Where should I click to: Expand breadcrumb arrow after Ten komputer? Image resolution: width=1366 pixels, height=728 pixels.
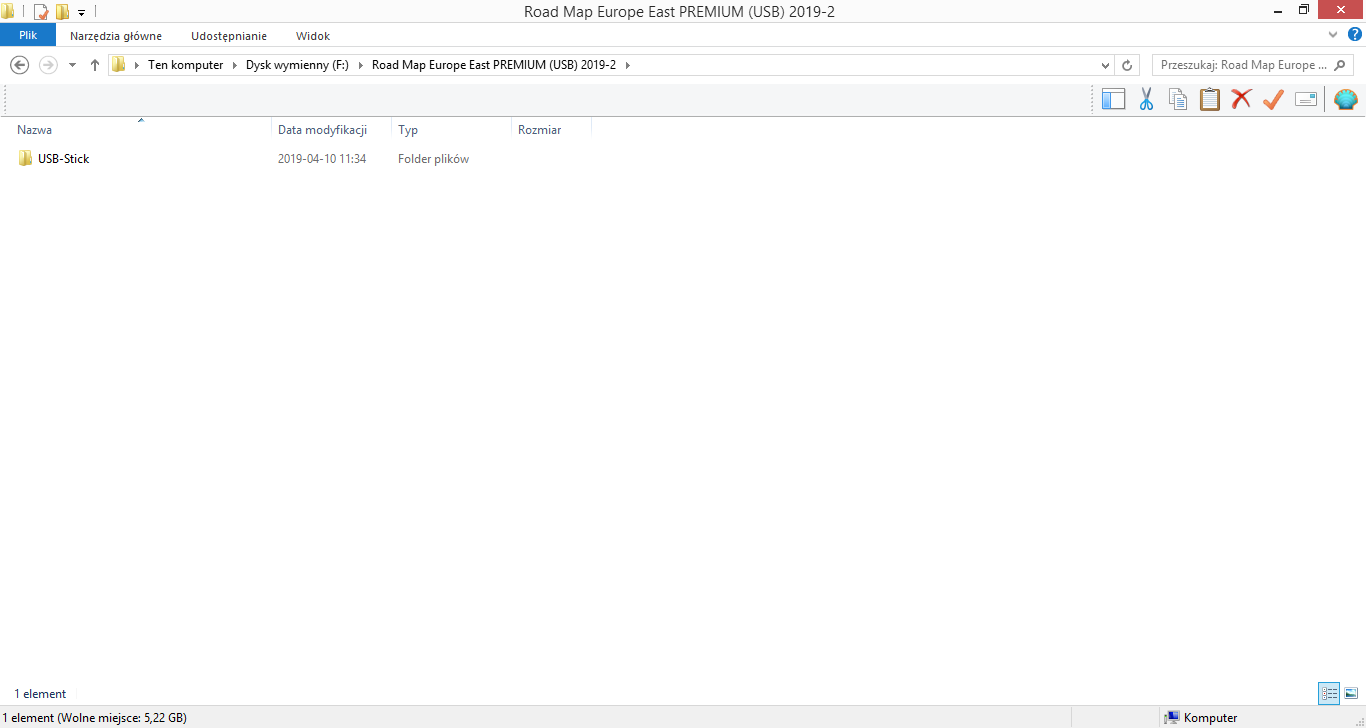tap(235, 65)
